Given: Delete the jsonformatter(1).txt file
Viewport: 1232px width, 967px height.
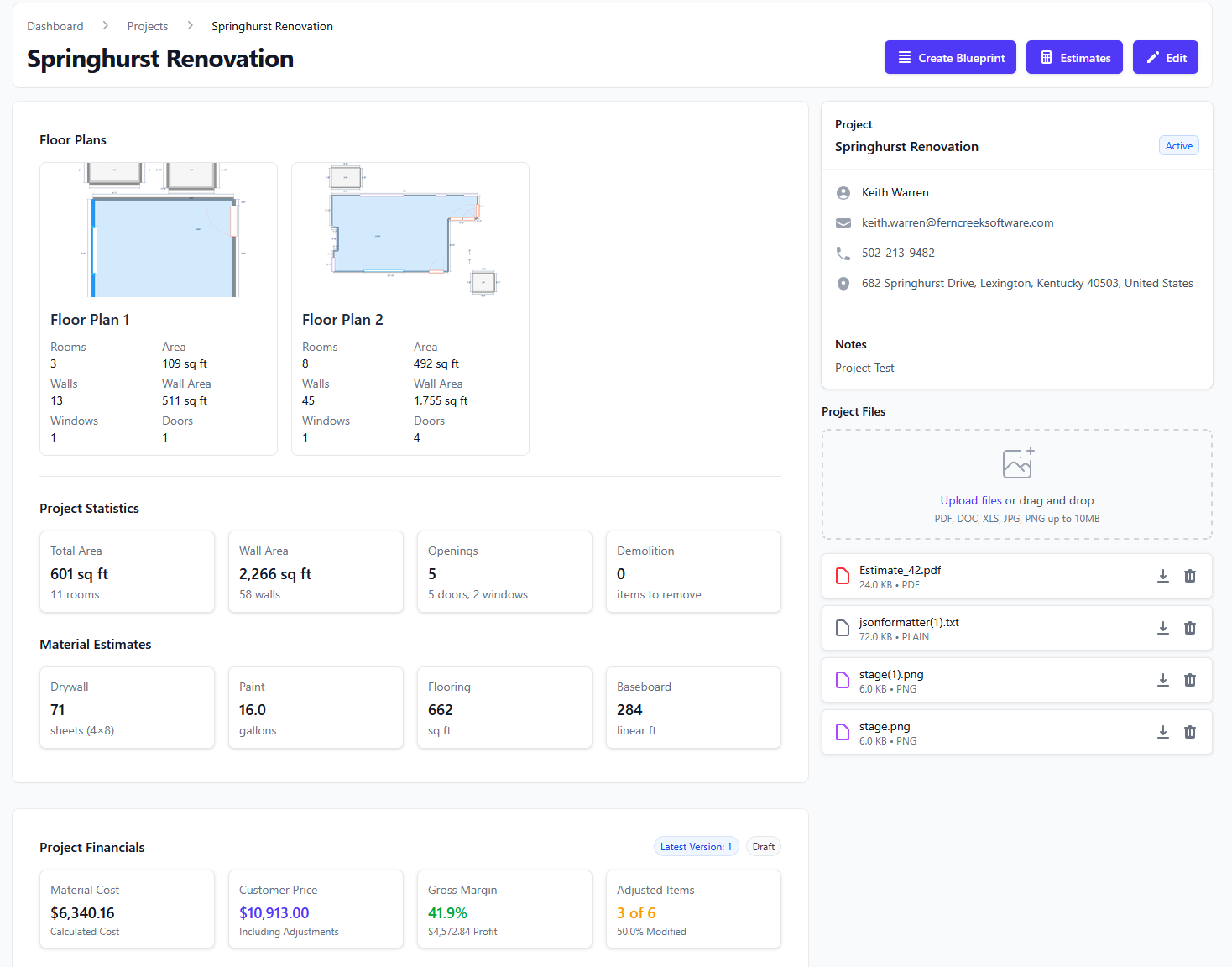Looking at the screenshot, I should pos(1190,628).
